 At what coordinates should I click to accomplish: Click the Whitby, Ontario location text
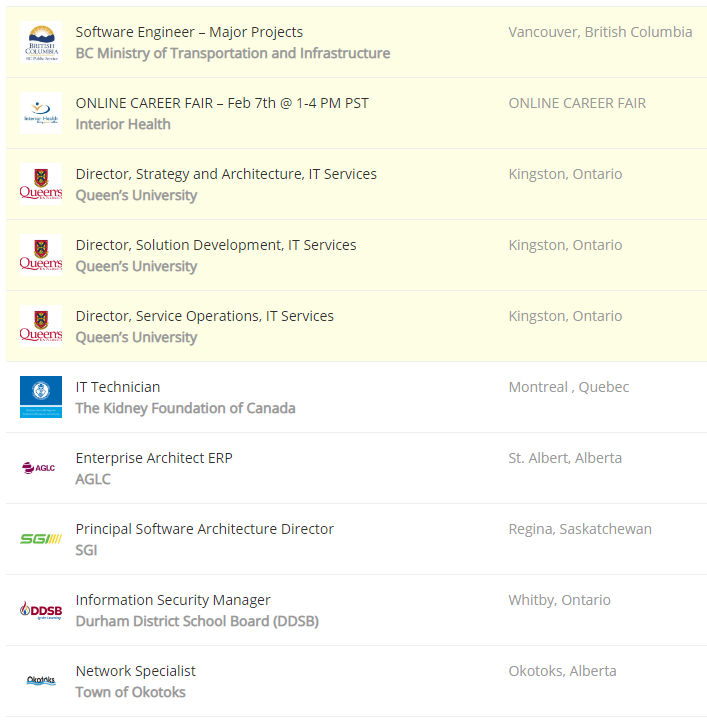pos(559,600)
